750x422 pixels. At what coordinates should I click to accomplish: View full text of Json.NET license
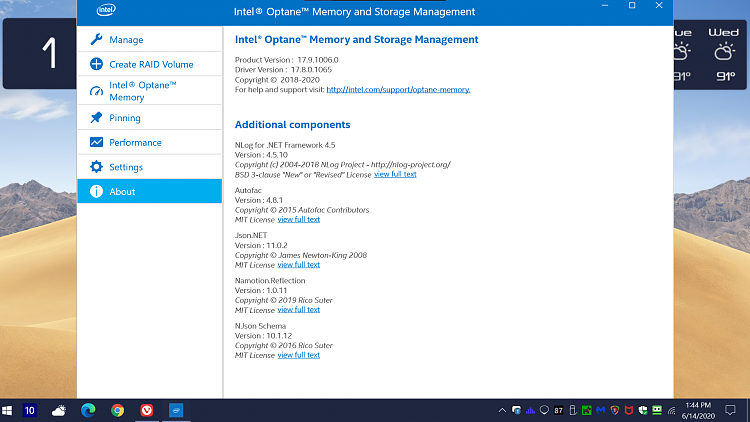pos(298,265)
